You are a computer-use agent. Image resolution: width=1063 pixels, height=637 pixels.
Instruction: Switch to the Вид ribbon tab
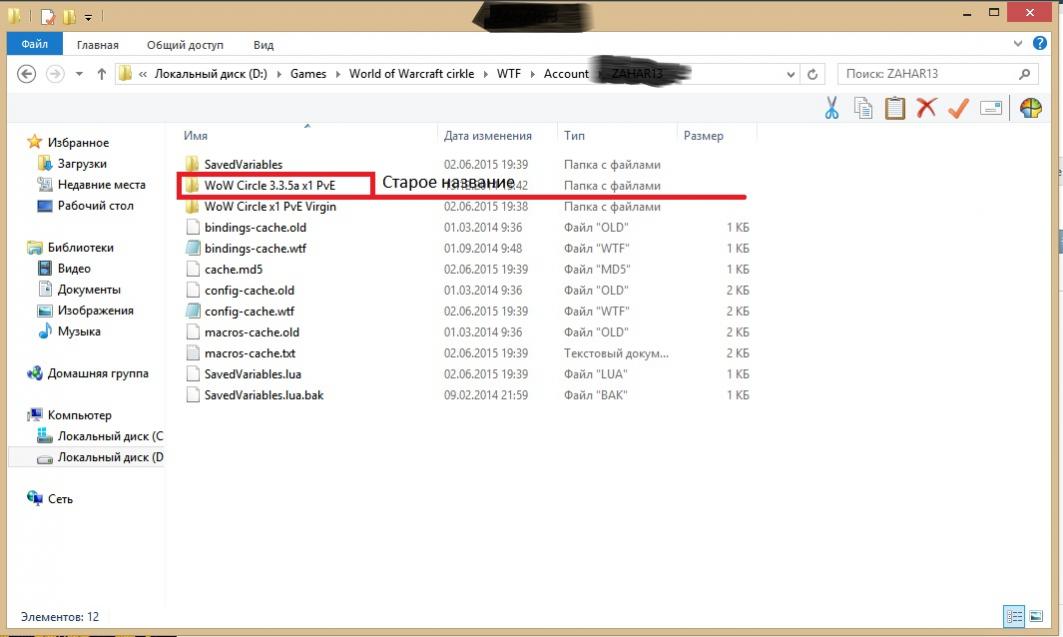263,45
